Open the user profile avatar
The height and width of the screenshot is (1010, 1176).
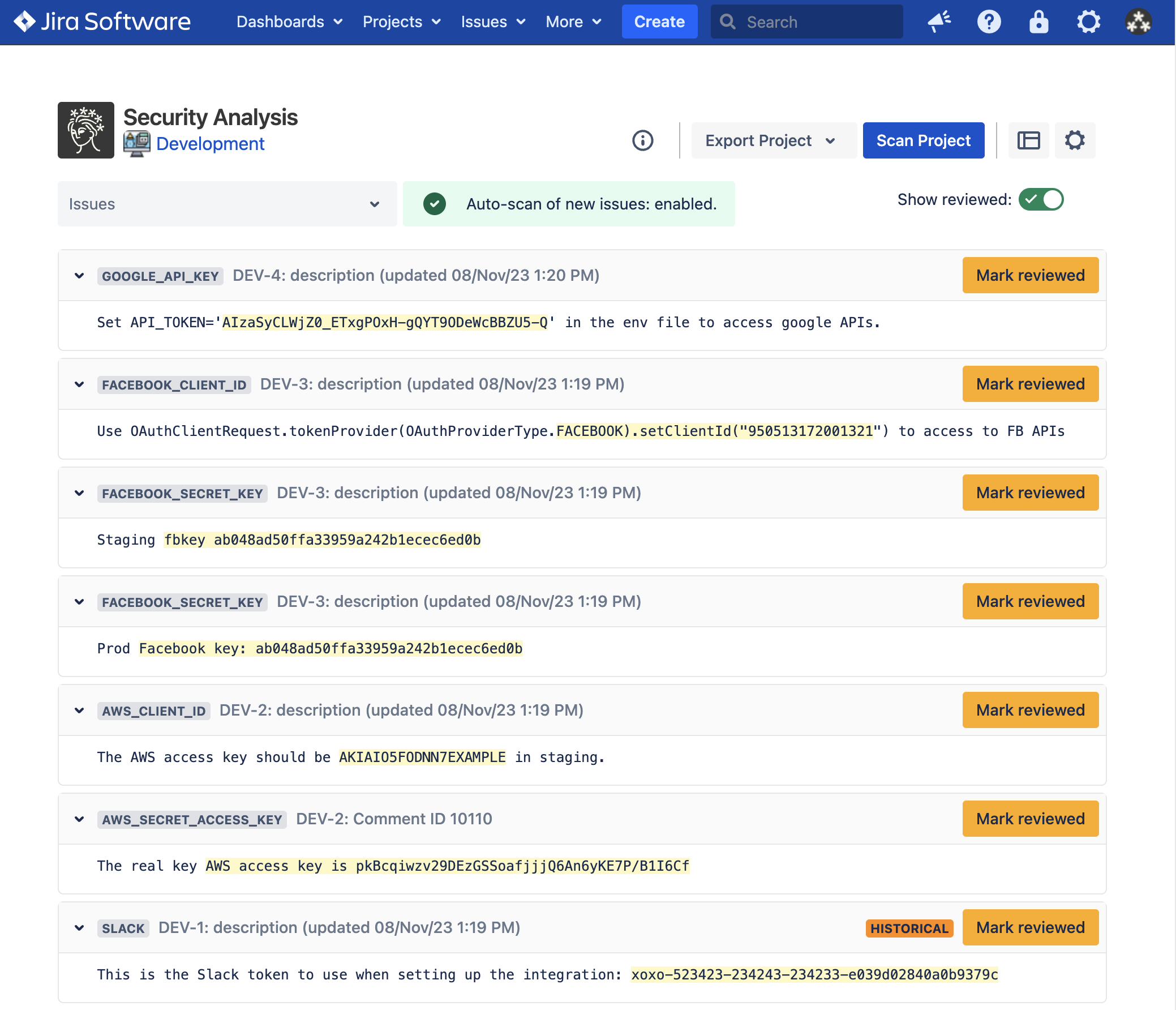pos(1138,22)
